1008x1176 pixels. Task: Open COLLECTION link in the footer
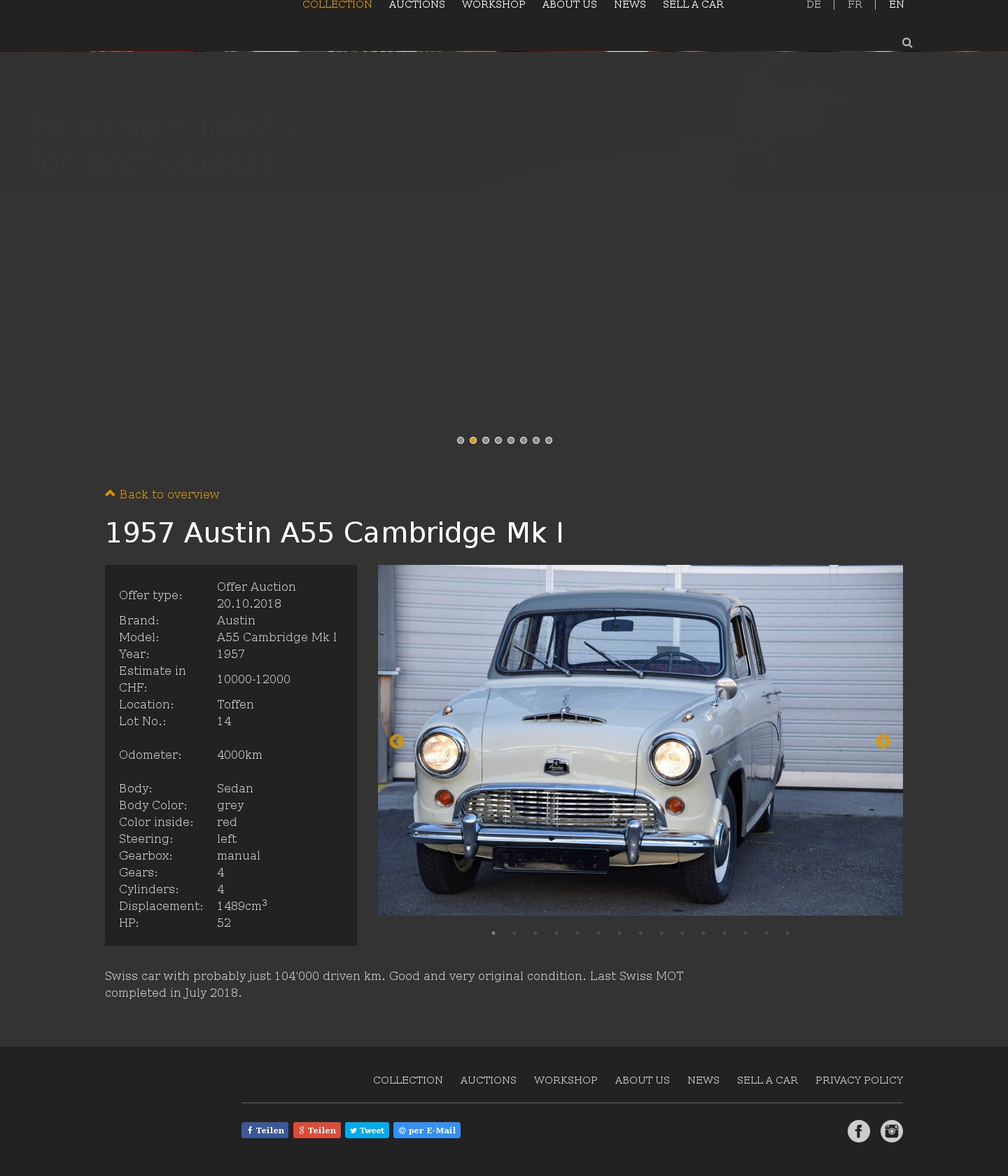point(408,1080)
